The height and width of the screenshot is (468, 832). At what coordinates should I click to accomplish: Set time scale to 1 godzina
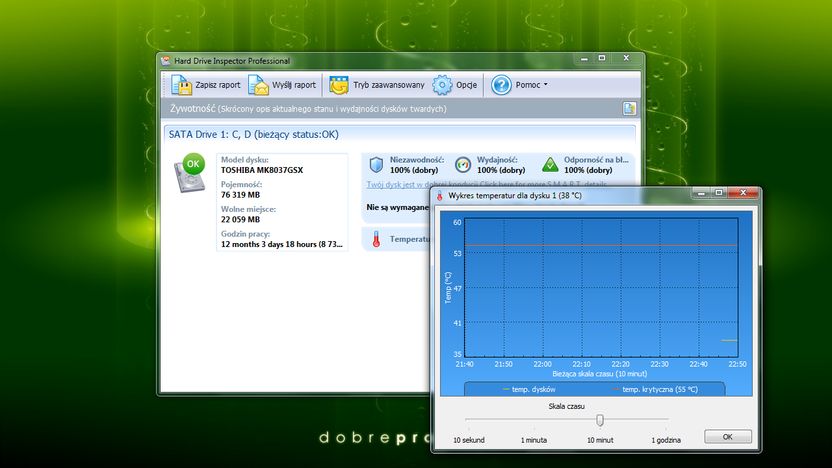pos(666,440)
